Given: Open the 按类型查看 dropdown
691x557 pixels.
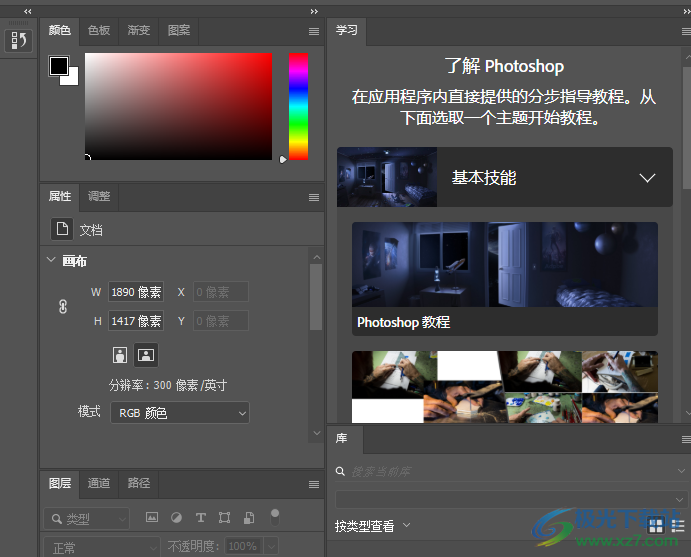Looking at the screenshot, I should pyautogui.click(x=372, y=525).
